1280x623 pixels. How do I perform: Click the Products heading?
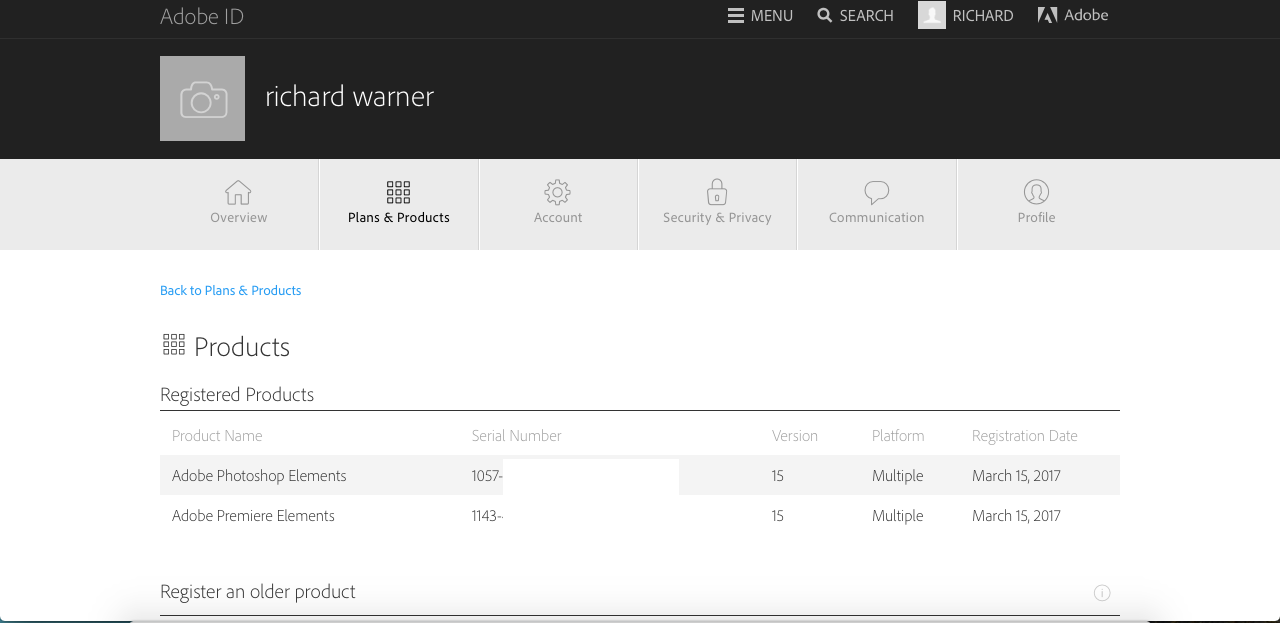242,347
